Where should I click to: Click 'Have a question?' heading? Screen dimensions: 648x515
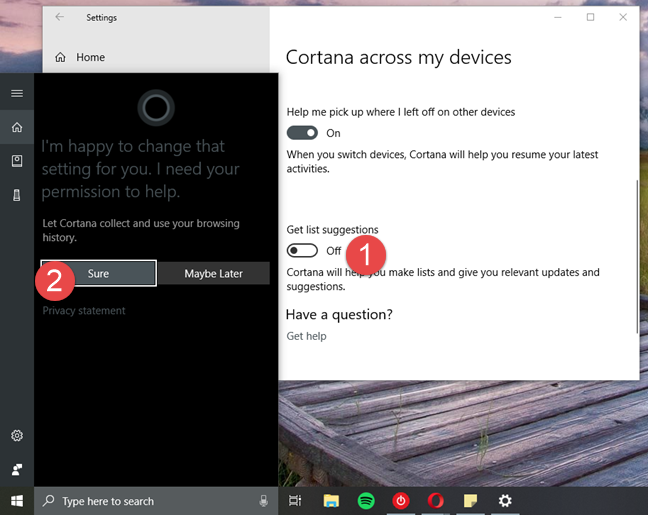pyautogui.click(x=339, y=315)
